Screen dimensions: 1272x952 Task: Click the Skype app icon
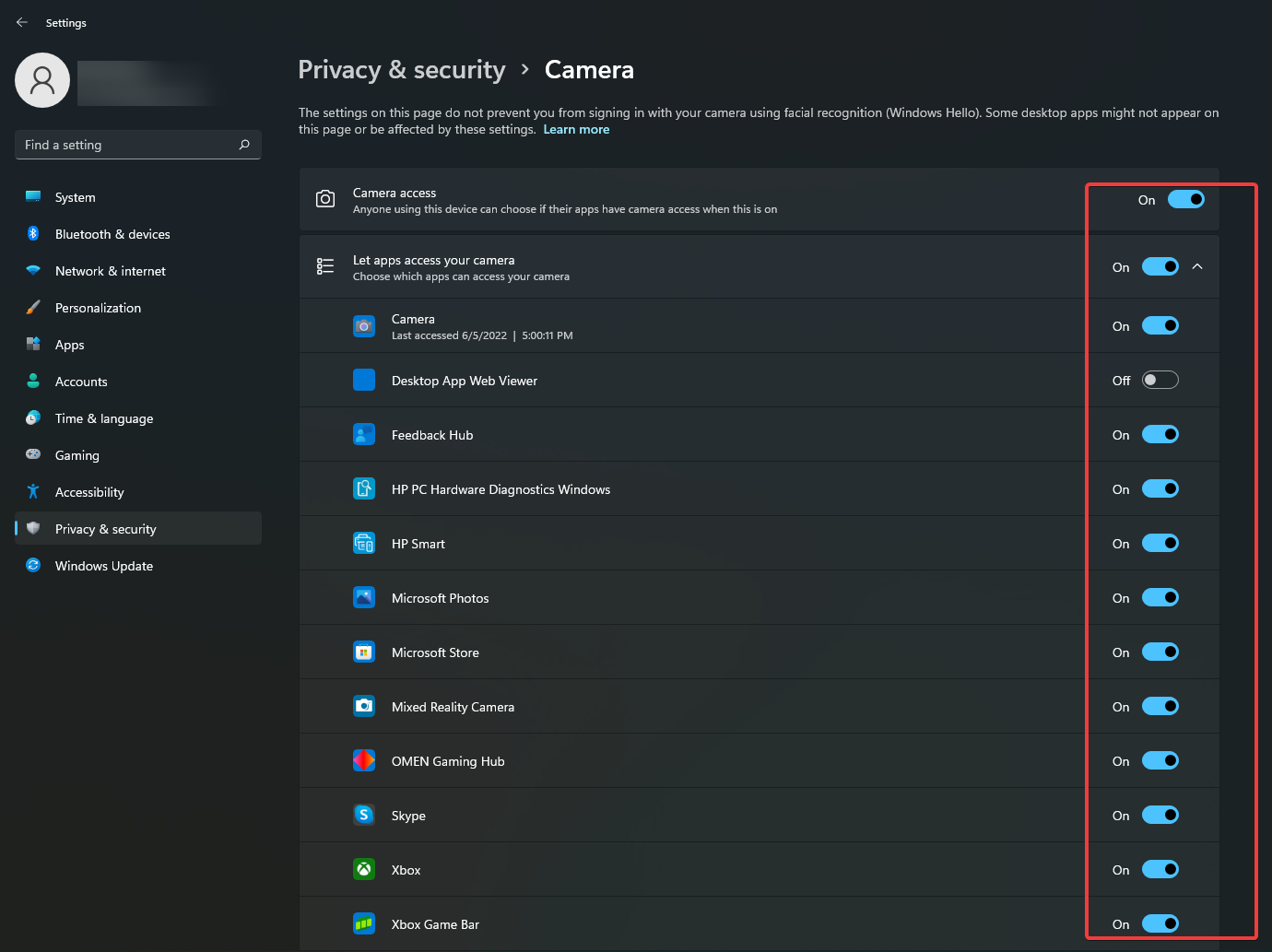(x=364, y=815)
